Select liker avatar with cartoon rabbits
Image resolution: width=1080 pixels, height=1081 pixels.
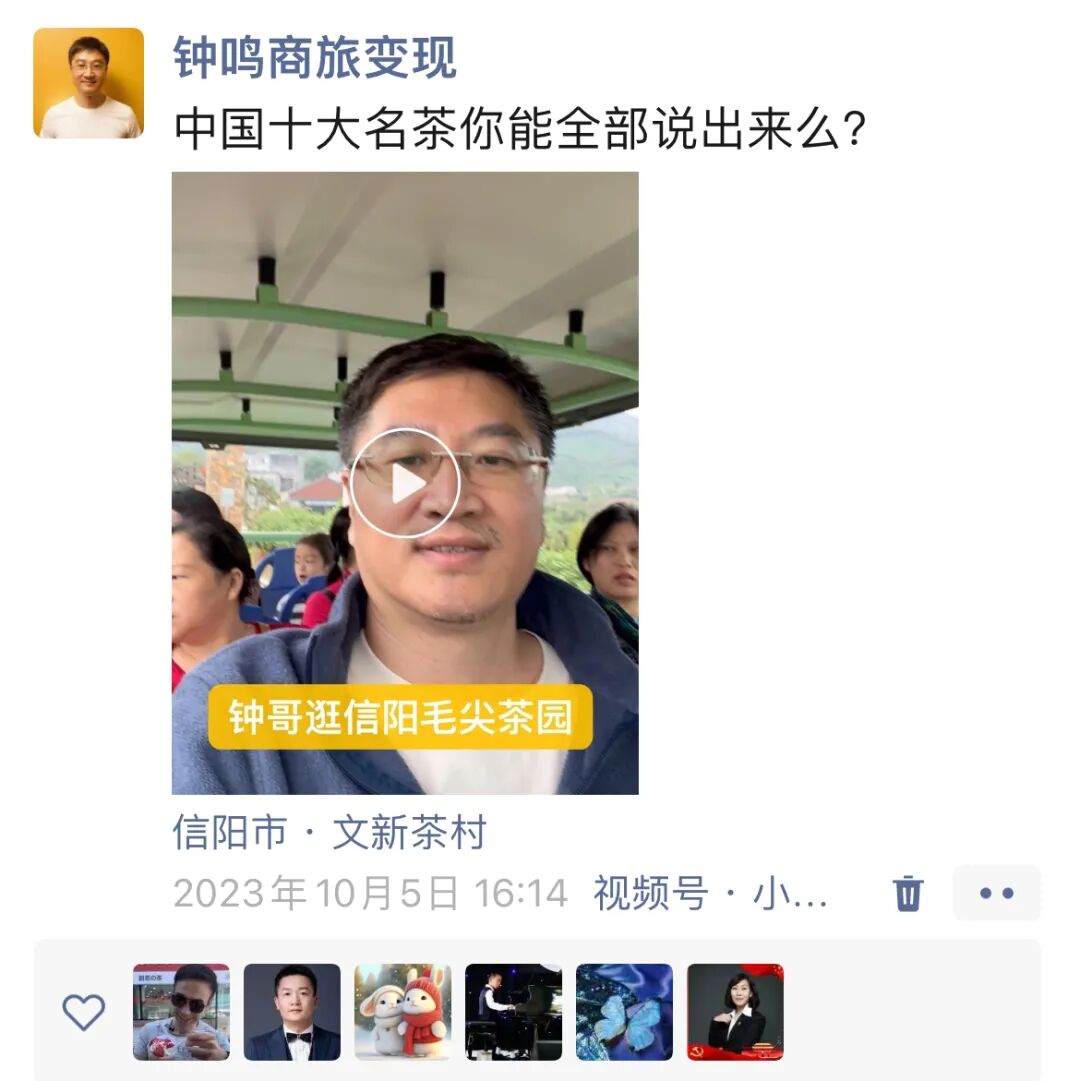(403, 1011)
